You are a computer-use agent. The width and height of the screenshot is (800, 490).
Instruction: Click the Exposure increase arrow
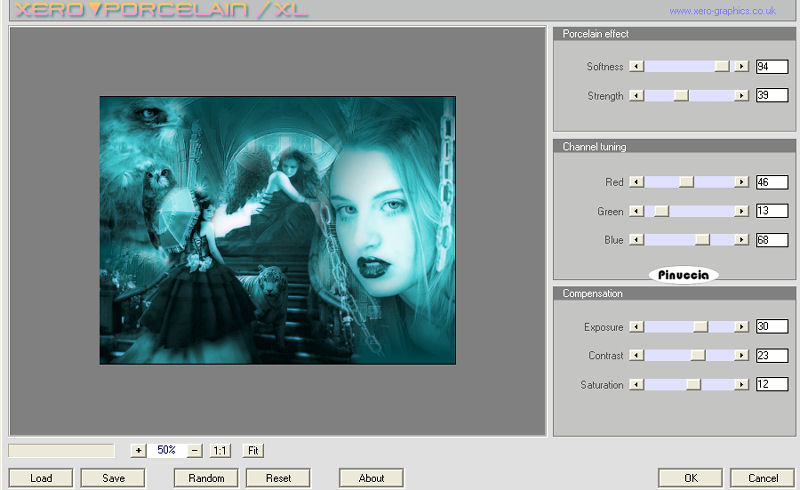[x=741, y=327]
